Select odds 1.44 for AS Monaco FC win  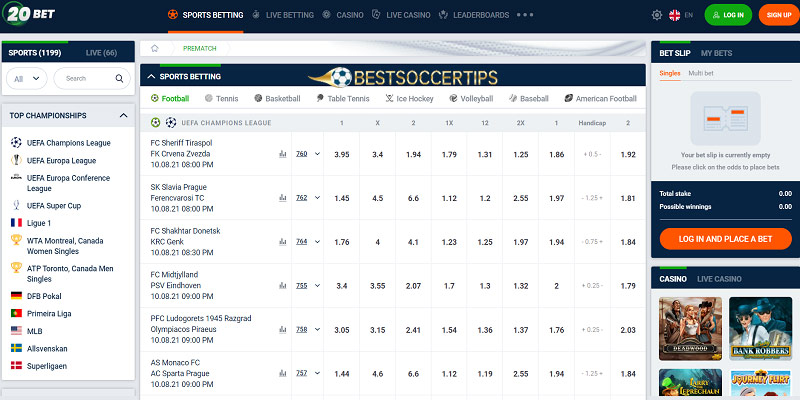tap(342, 374)
